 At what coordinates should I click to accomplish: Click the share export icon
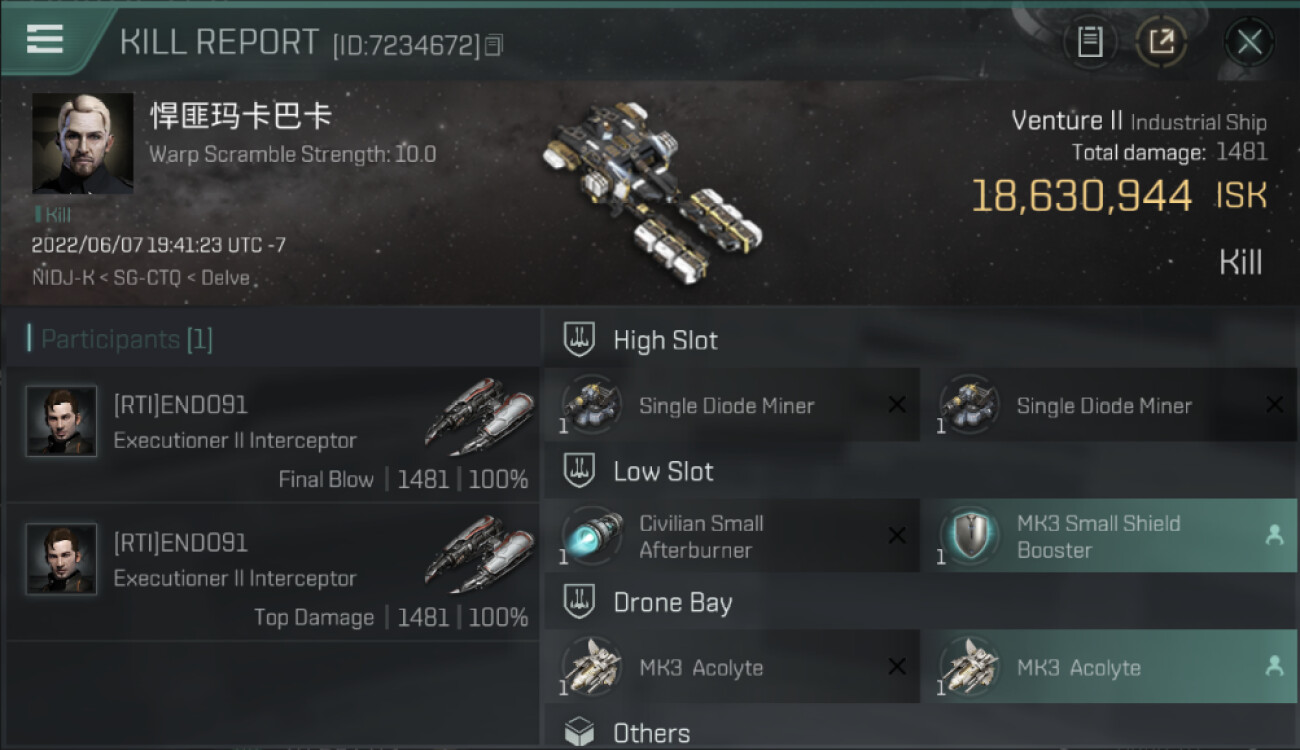[x=1161, y=42]
